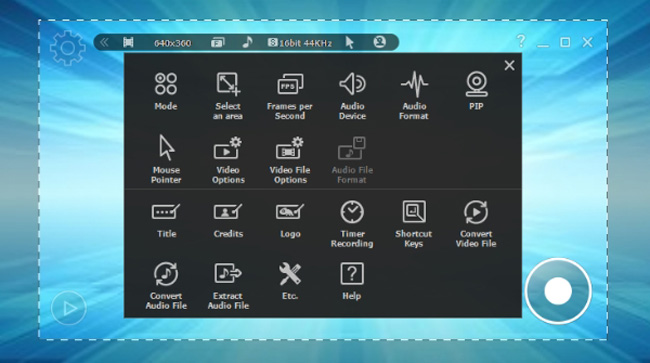
Task: Choose Select an area option
Action: click(228, 96)
